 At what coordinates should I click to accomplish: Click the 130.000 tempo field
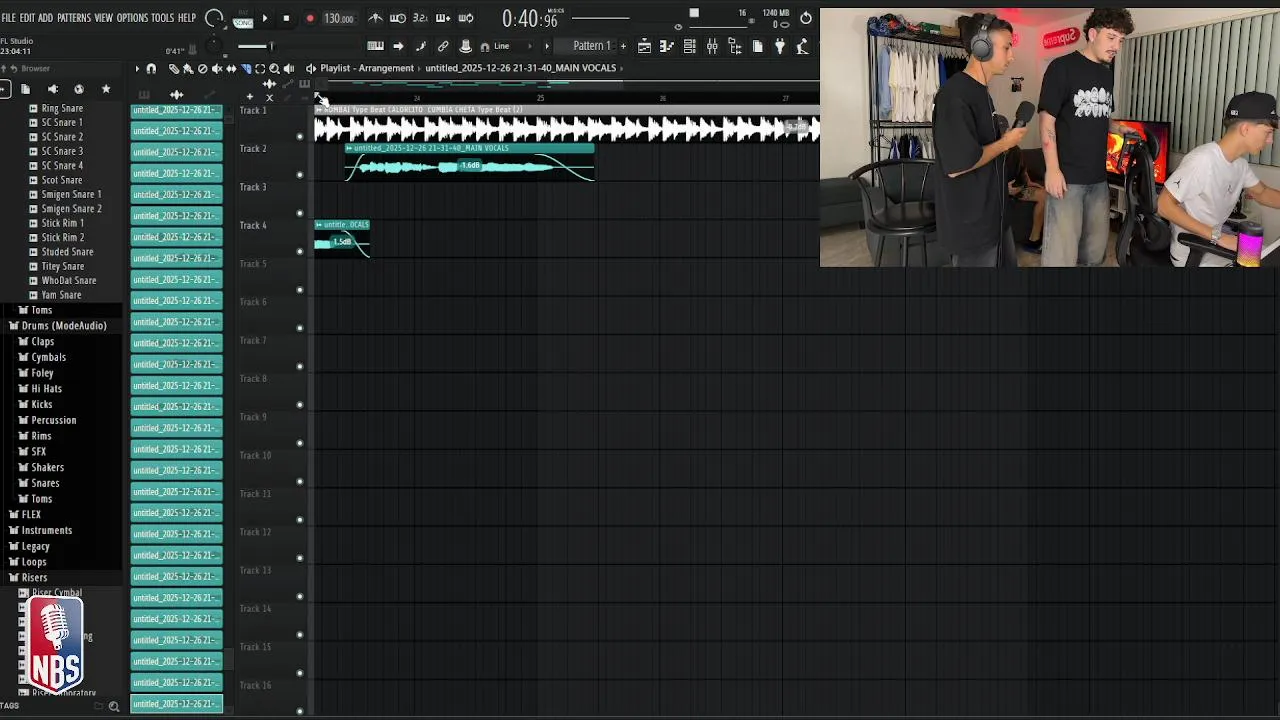[x=339, y=18]
